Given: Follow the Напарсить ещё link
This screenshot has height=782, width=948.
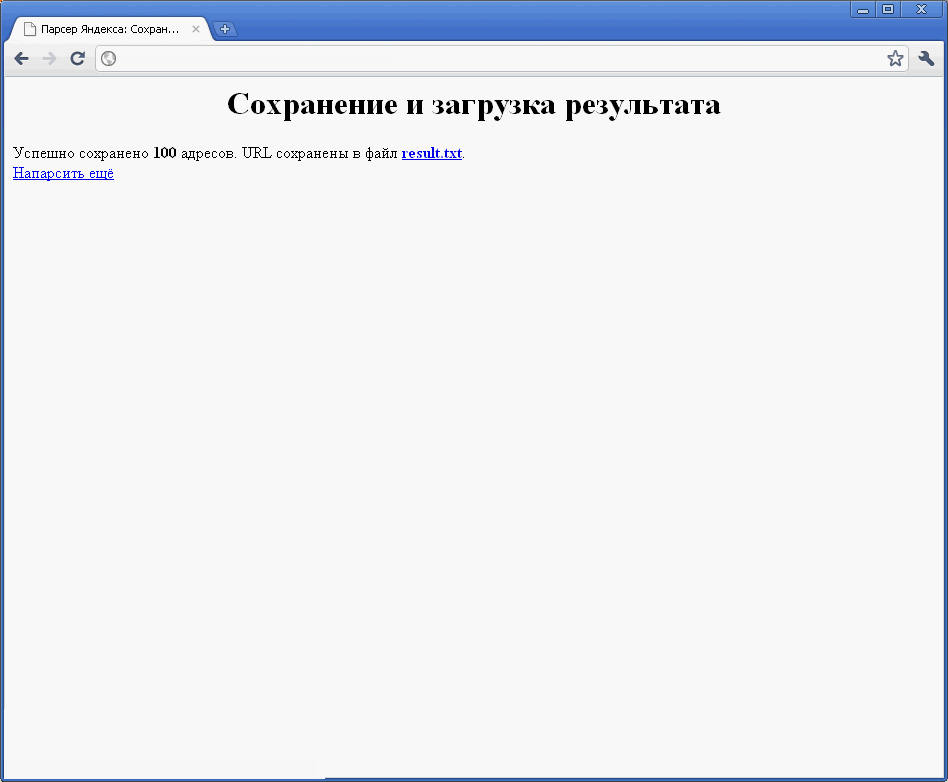Looking at the screenshot, I should pos(63,174).
